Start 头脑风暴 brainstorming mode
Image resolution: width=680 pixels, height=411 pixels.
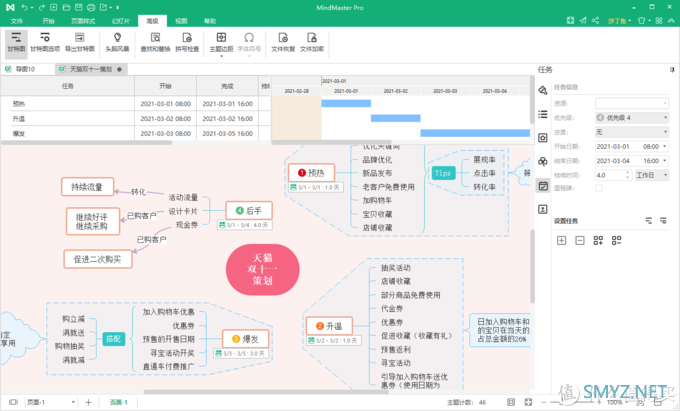click(117, 43)
